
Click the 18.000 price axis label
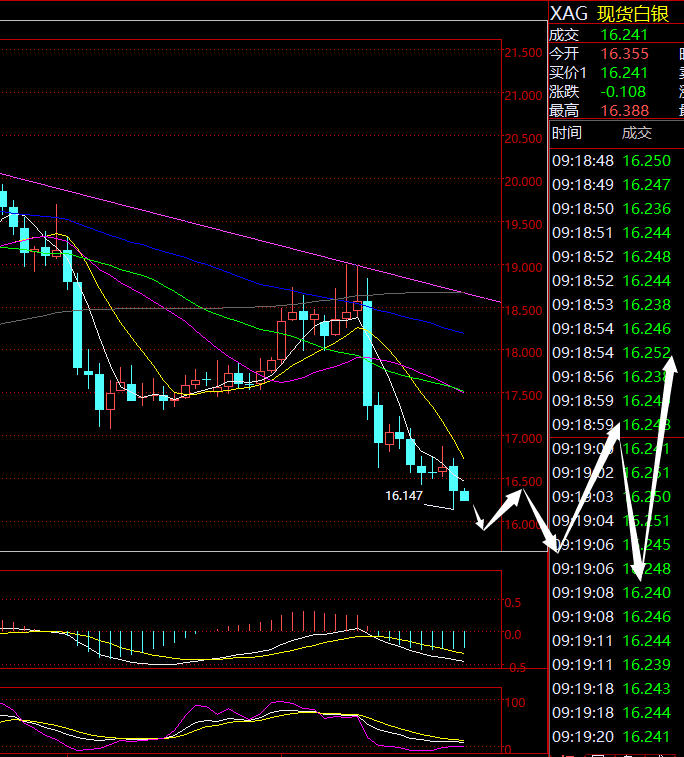click(x=523, y=352)
